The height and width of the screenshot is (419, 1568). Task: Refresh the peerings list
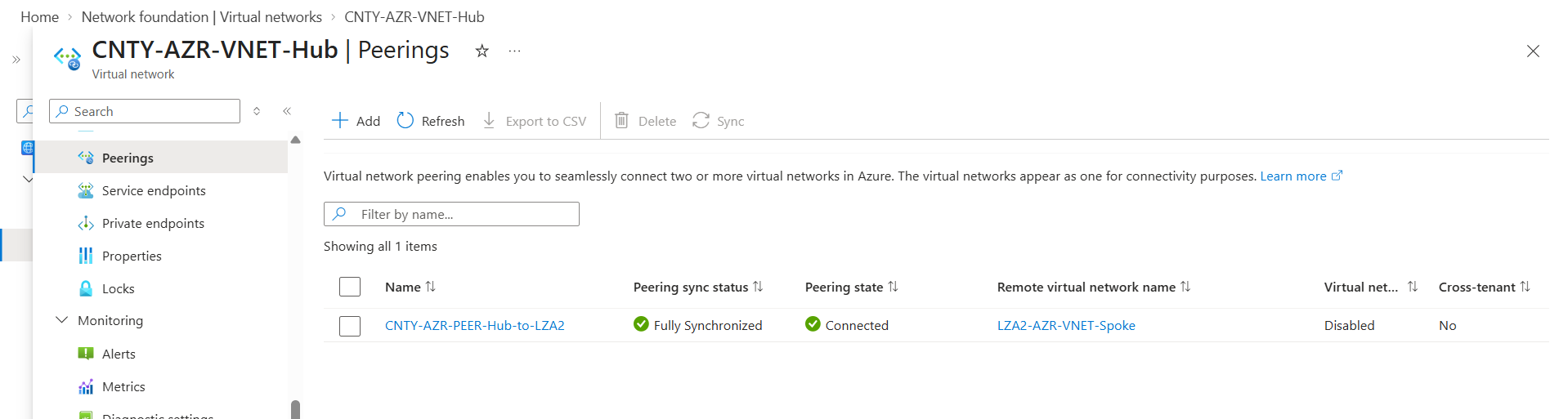click(x=431, y=121)
